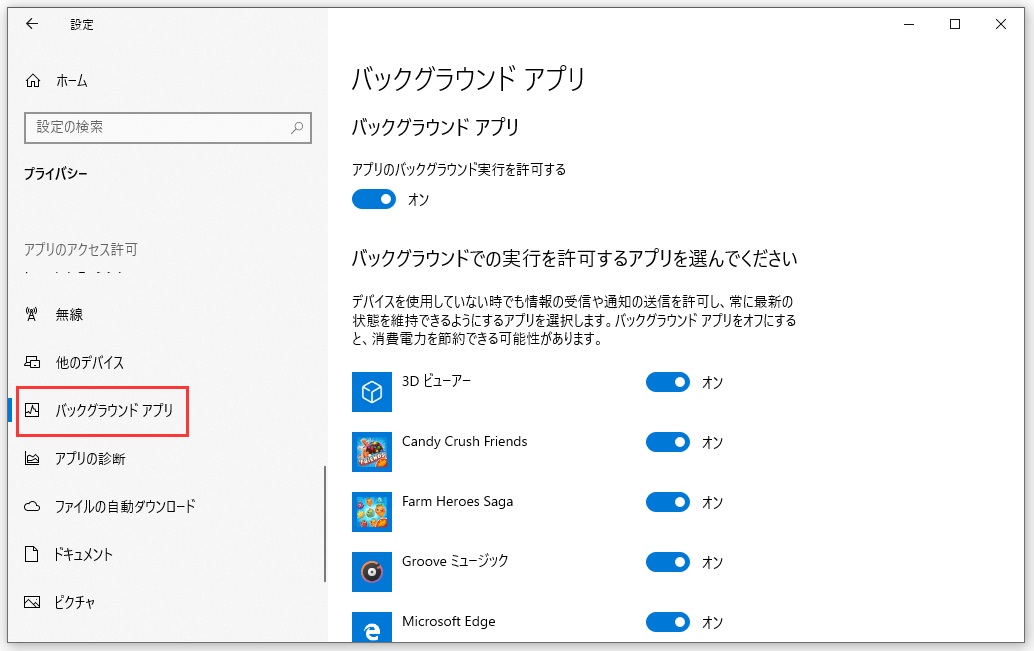Click the Farm Heroes Saga app icon
This screenshot has width=1034, height=651.
372,512
